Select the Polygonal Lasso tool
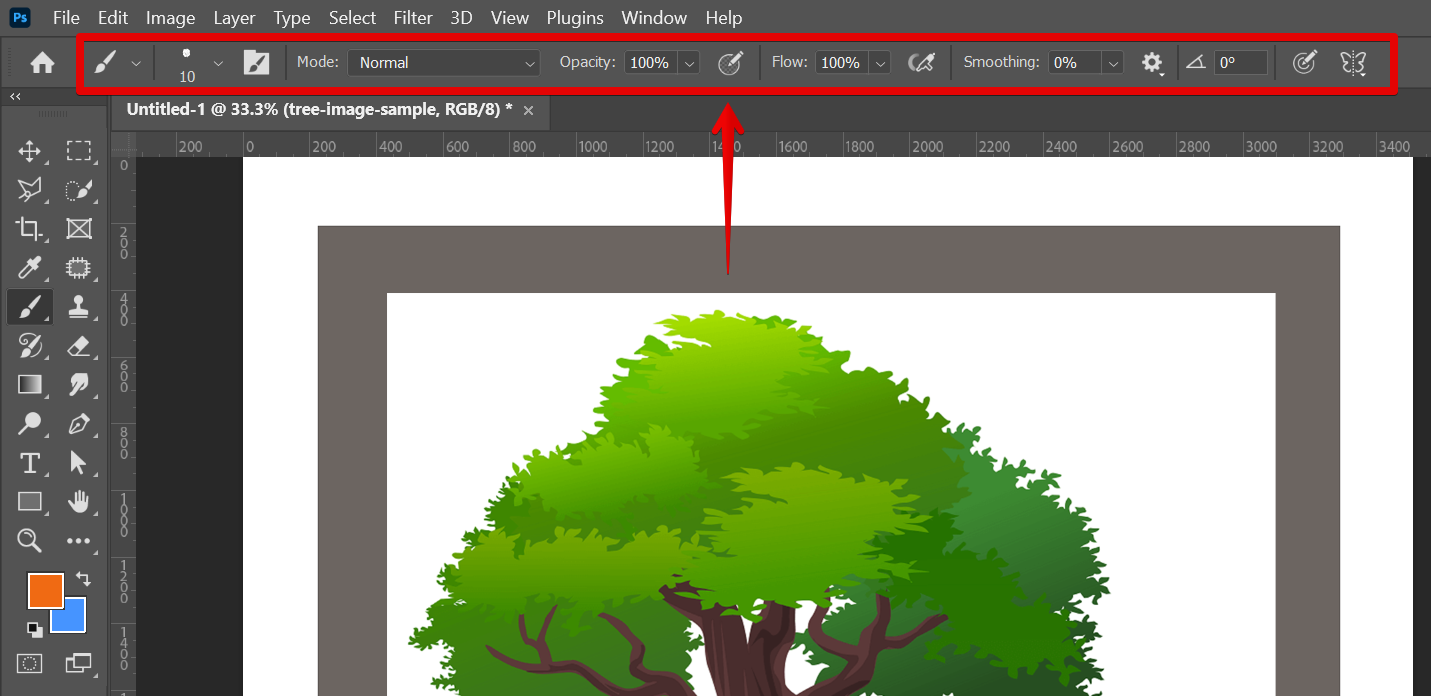 coord(30,190)
